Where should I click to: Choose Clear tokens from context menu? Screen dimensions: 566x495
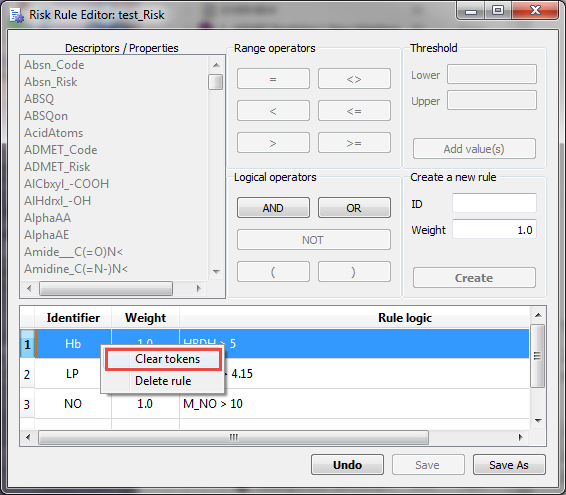[x=163, y=359]
